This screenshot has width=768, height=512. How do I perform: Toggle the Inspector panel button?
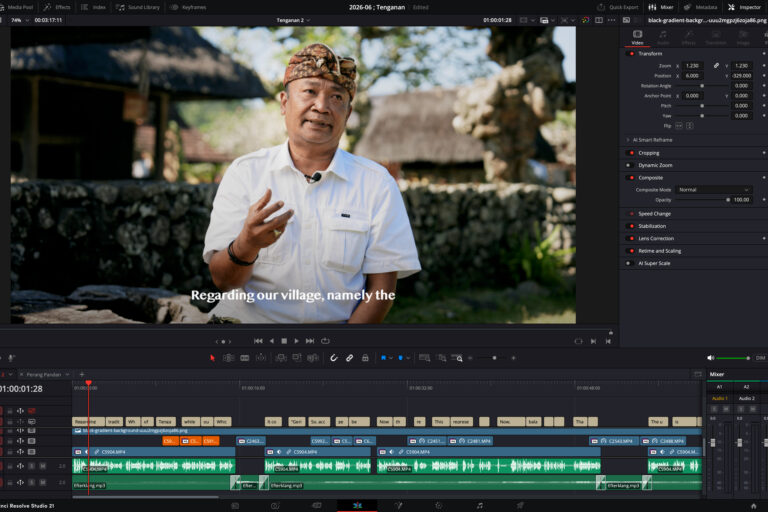744,7
